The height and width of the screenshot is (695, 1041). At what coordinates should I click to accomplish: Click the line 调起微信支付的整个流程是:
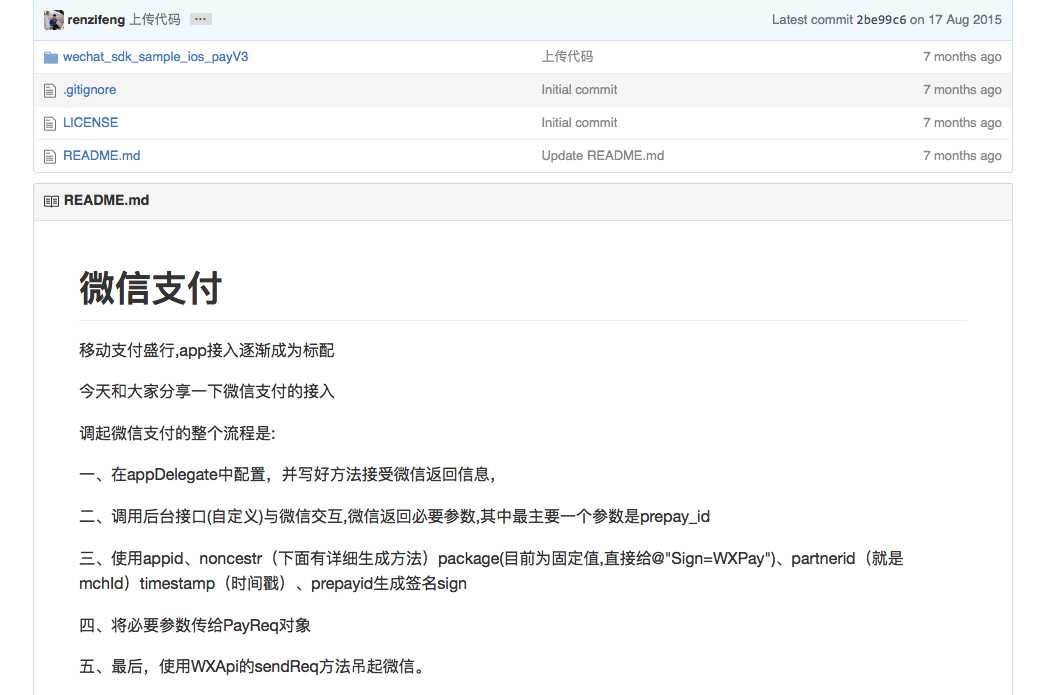(177, 433)
